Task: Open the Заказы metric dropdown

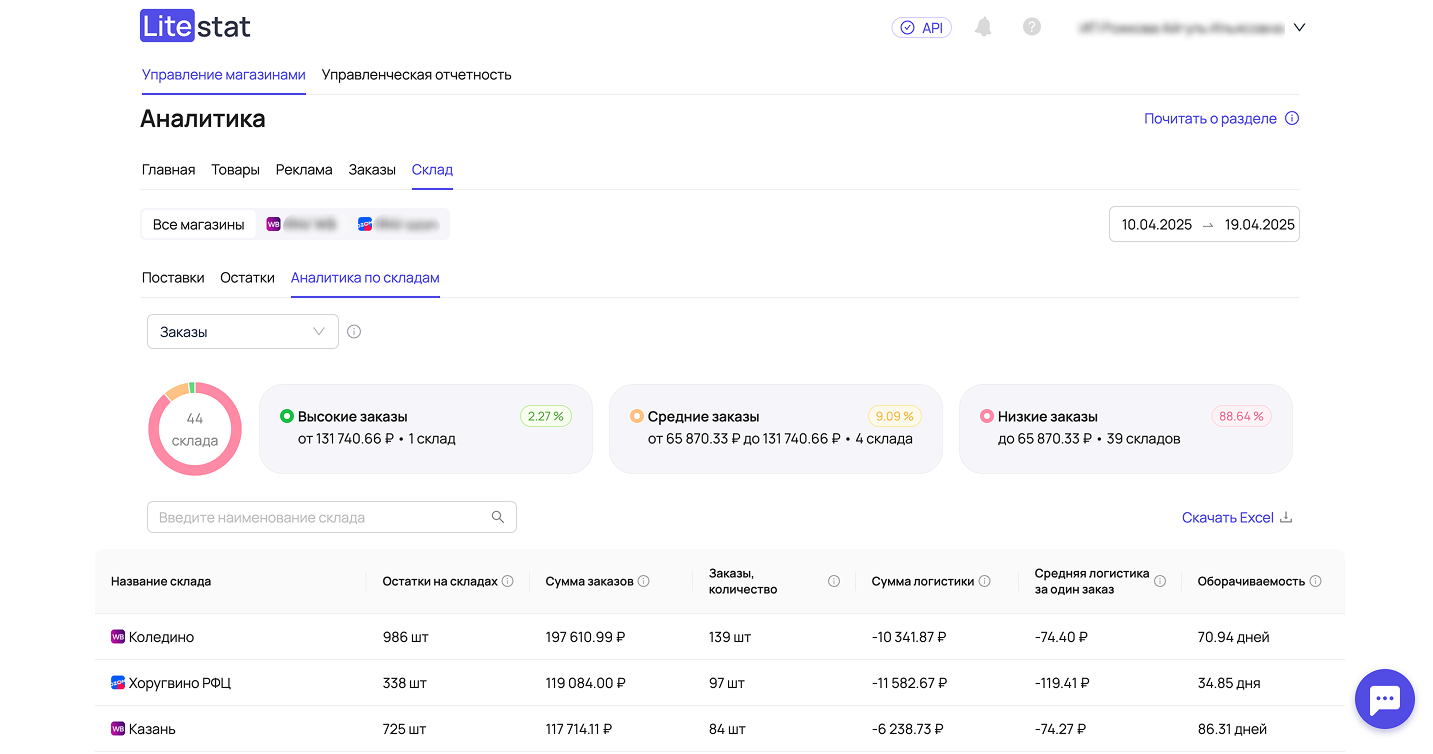Action: [242, 332]
